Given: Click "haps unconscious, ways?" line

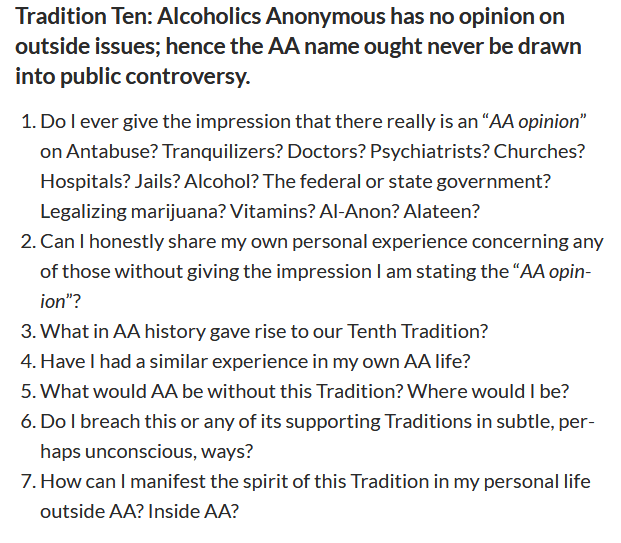Looking at the screenshot, I should [x=147, y=452].
